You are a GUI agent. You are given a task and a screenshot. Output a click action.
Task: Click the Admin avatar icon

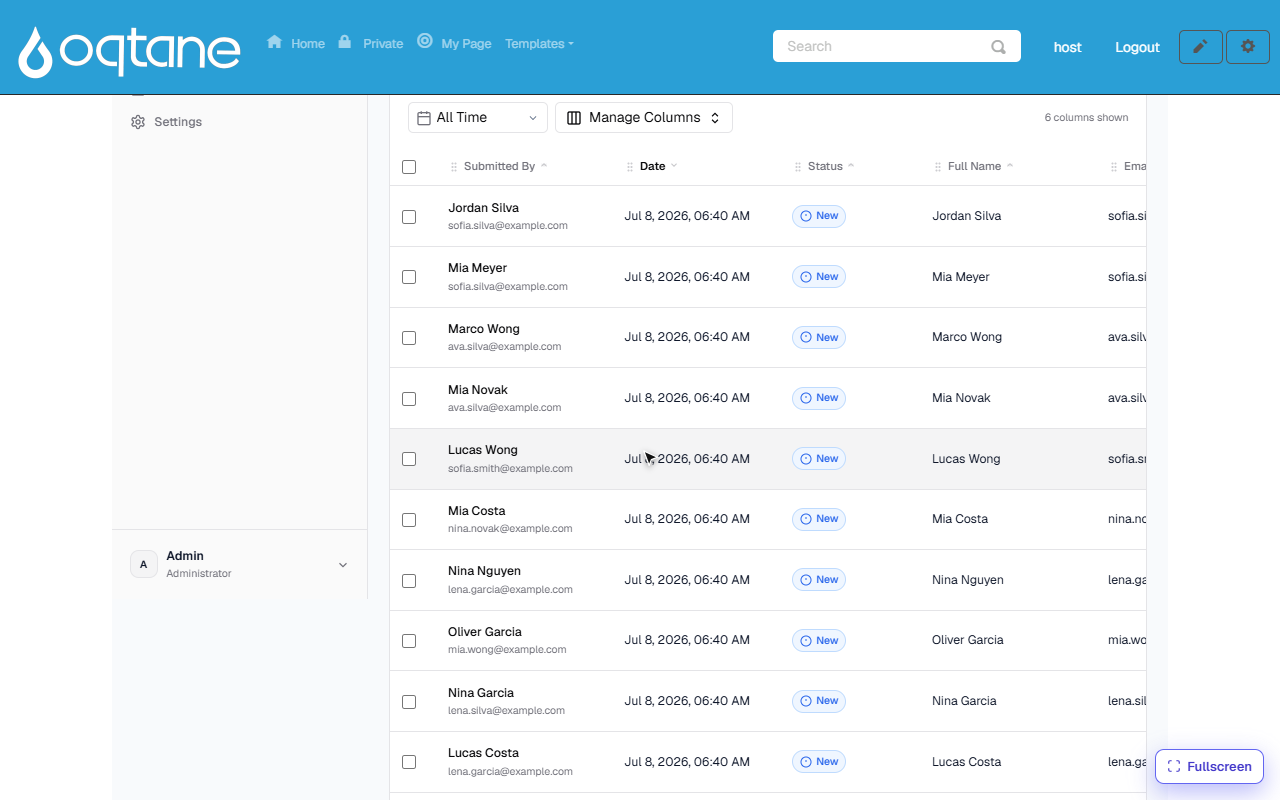144,564
